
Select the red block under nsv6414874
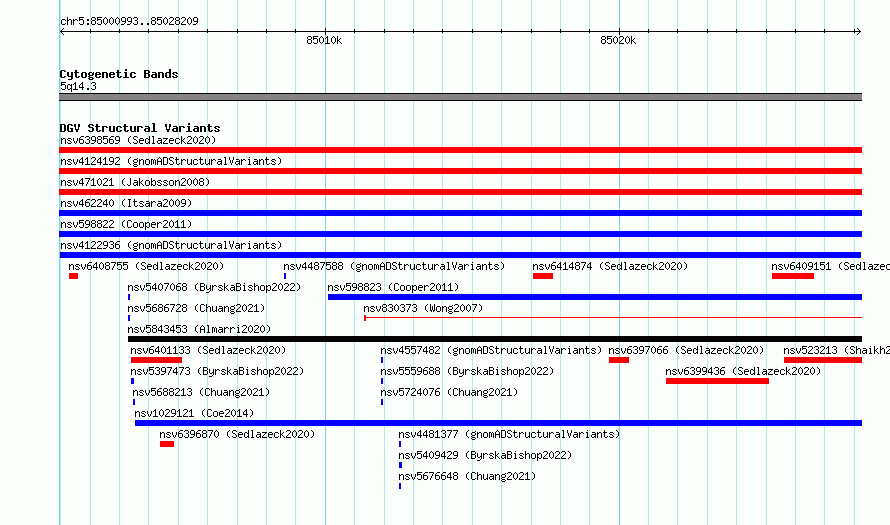(x=543, y=276)
